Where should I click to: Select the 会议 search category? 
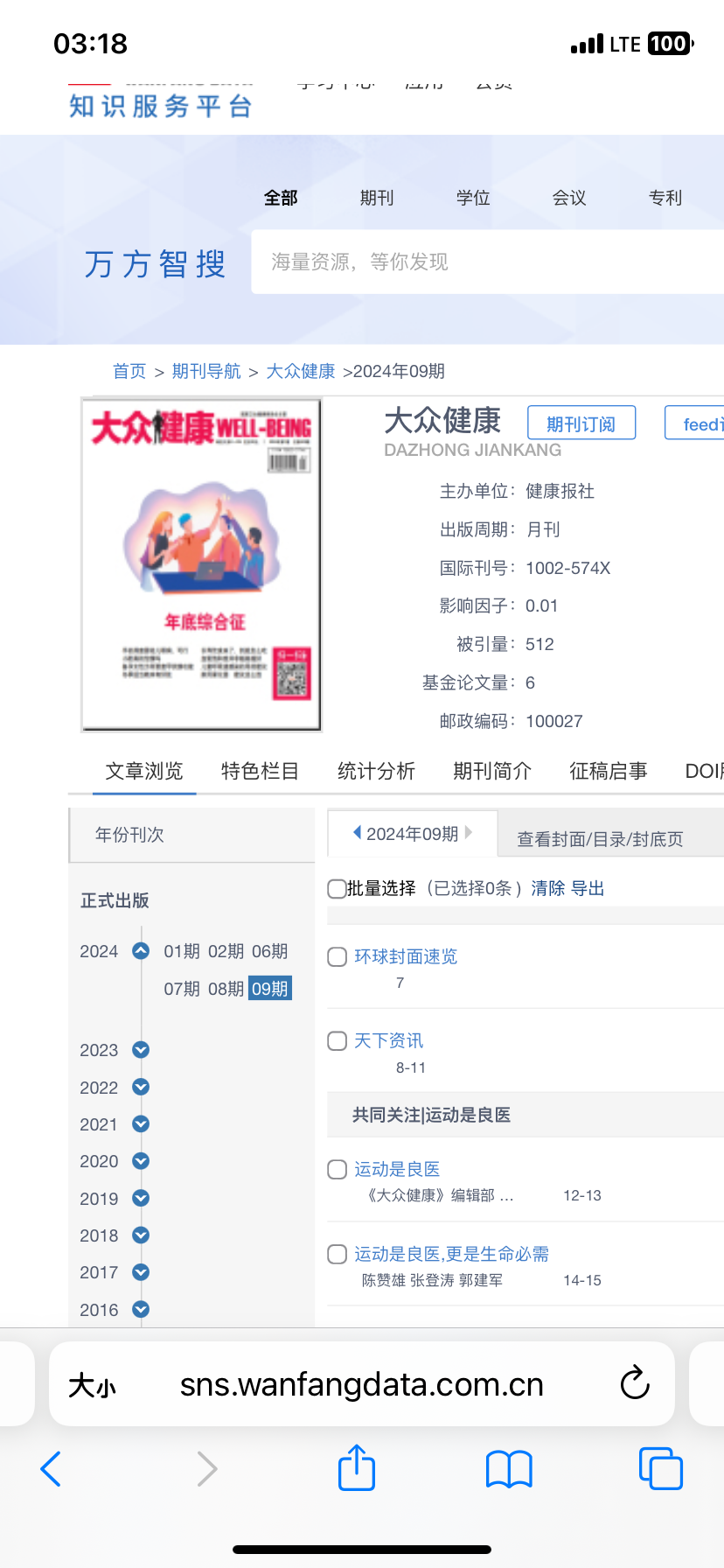click(569, 199)
